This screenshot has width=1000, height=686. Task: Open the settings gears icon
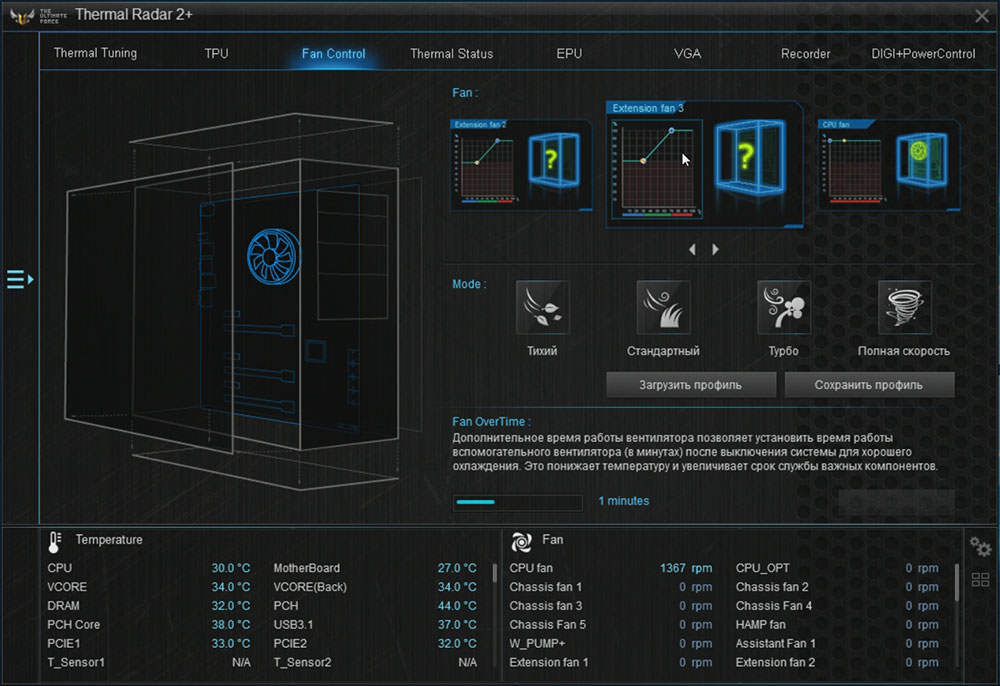[x=980, y=546]
